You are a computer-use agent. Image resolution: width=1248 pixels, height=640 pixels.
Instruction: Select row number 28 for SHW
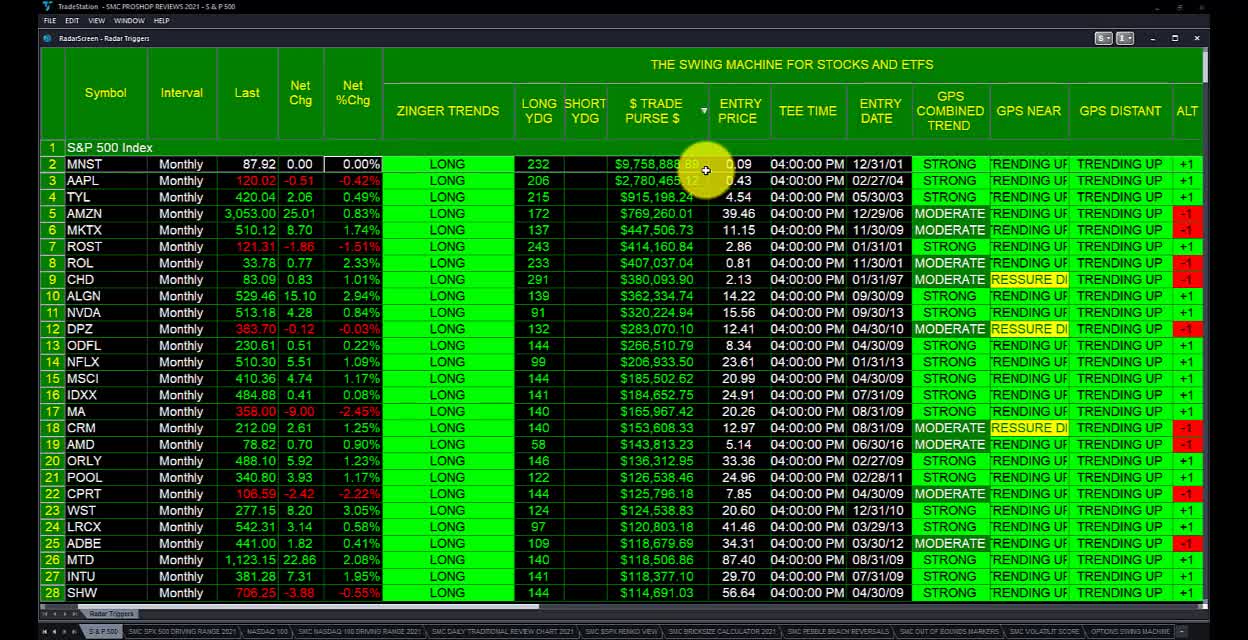52,593
